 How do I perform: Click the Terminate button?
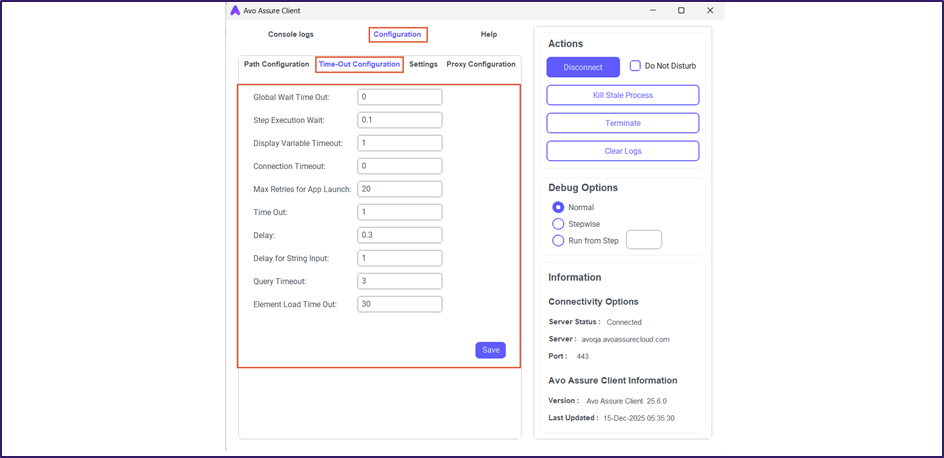pos(622,123)
